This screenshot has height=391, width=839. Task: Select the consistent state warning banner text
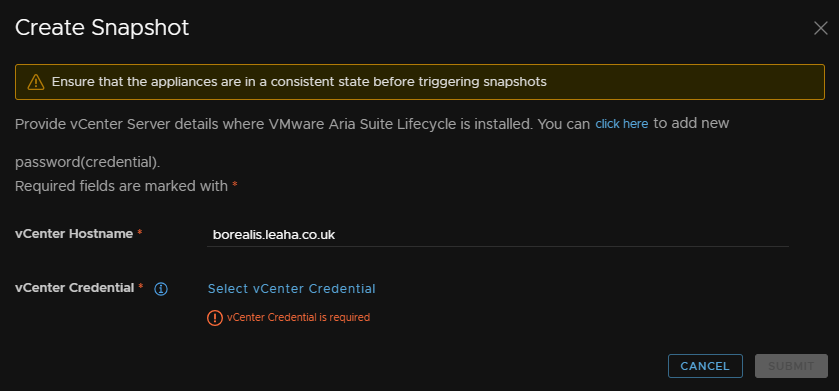pyautogui.click(x=299, y=82)
